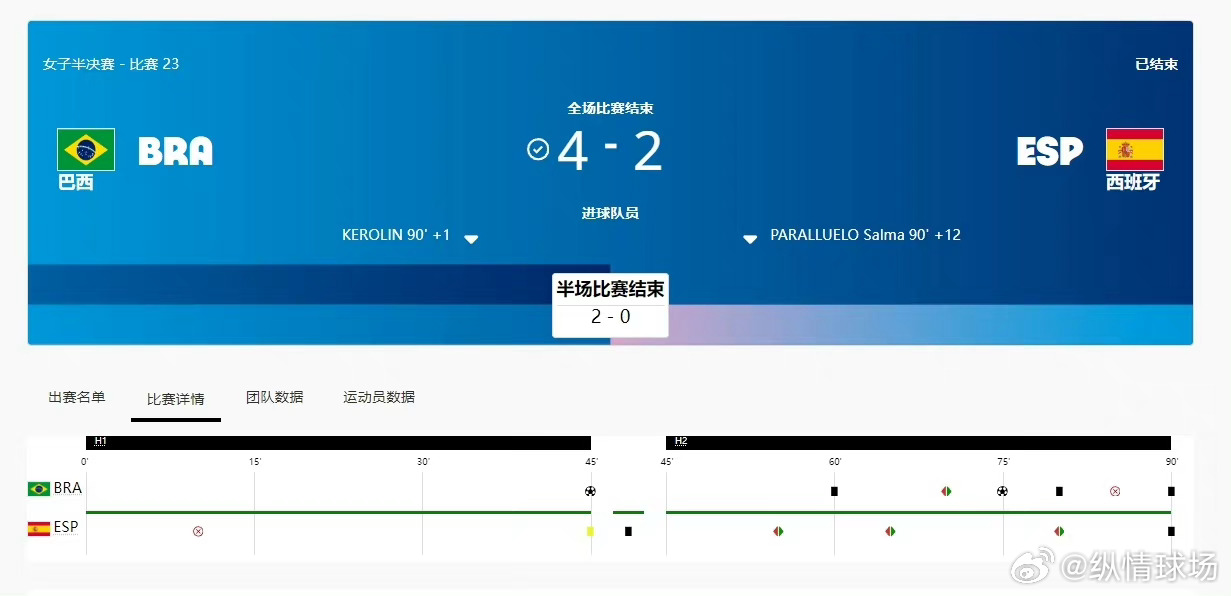The height and width of the screenshot is (596, 1231).
Task: Click the 半场比赛结束 2-0 halftime popup
Action: point(610,307)
